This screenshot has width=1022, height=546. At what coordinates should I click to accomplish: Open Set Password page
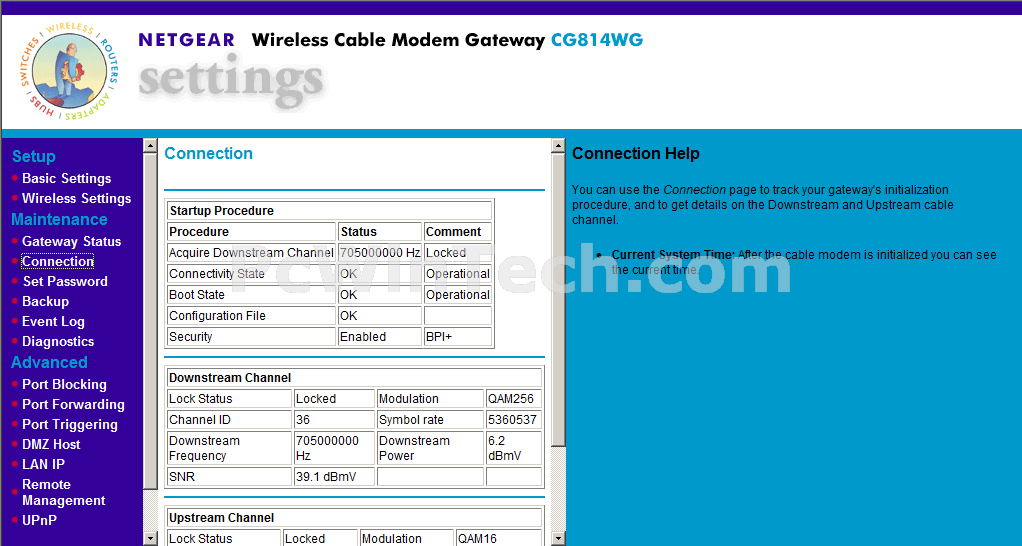click(65, 281)
